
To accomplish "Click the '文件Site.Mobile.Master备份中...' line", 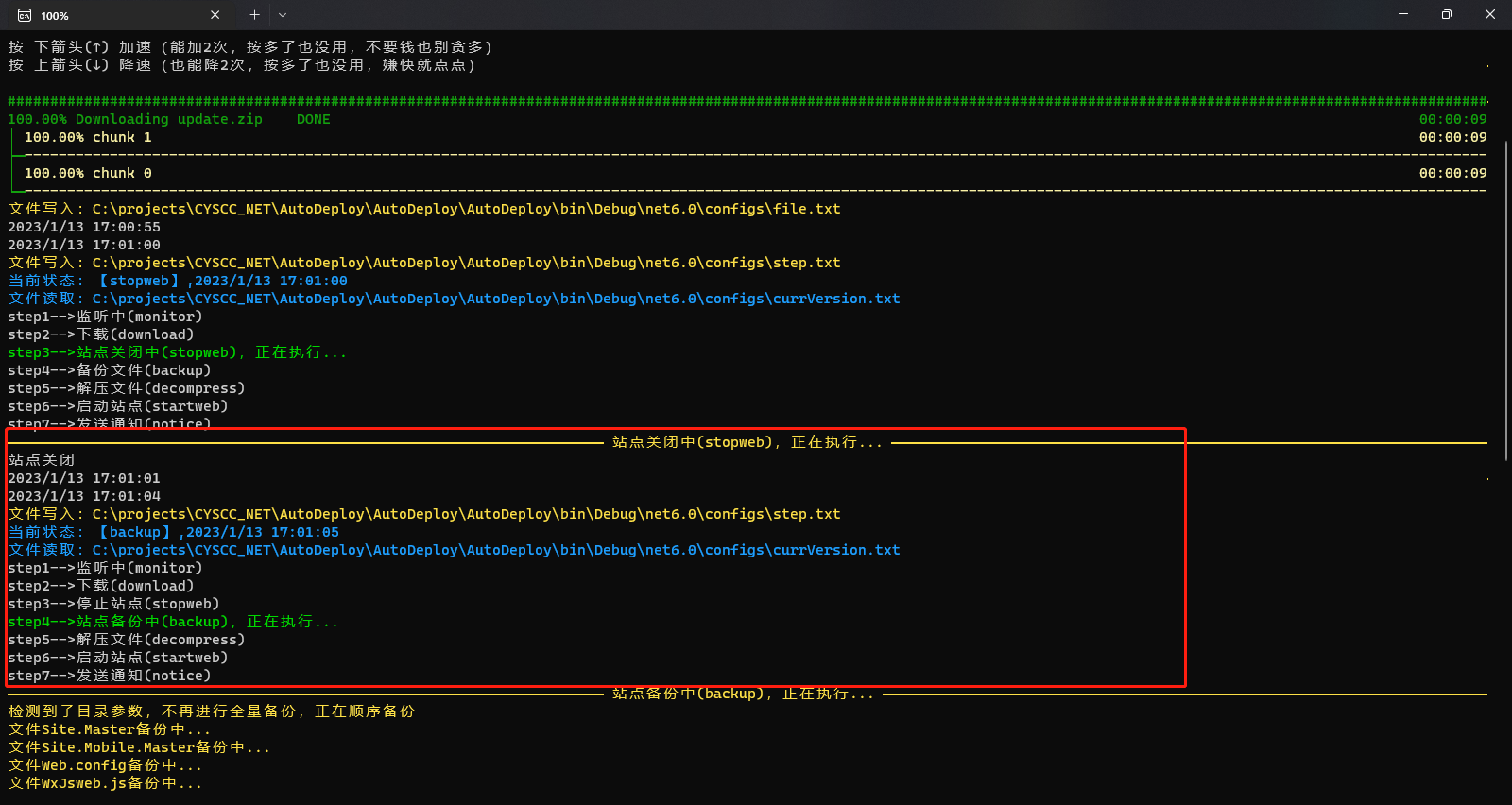I will pos(139,747).
